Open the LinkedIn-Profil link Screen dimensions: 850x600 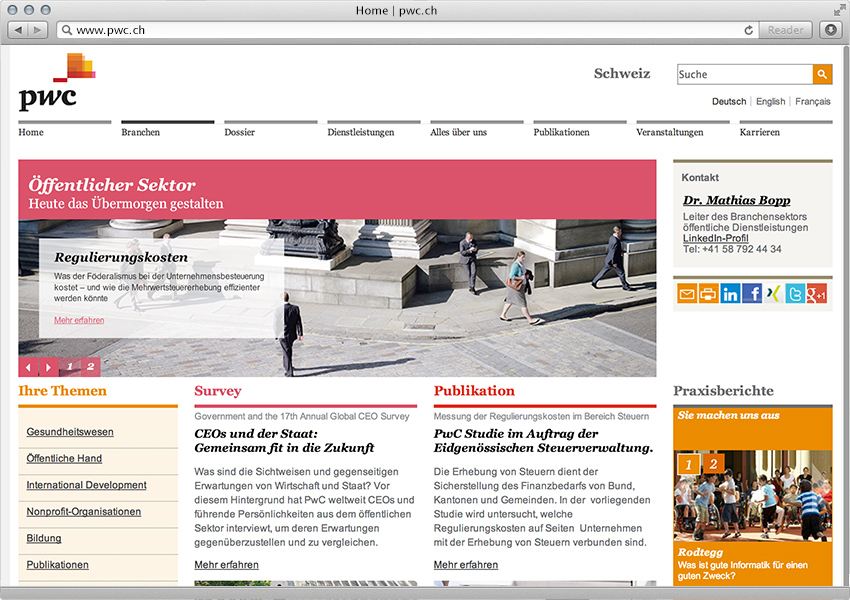pos(716,238)
